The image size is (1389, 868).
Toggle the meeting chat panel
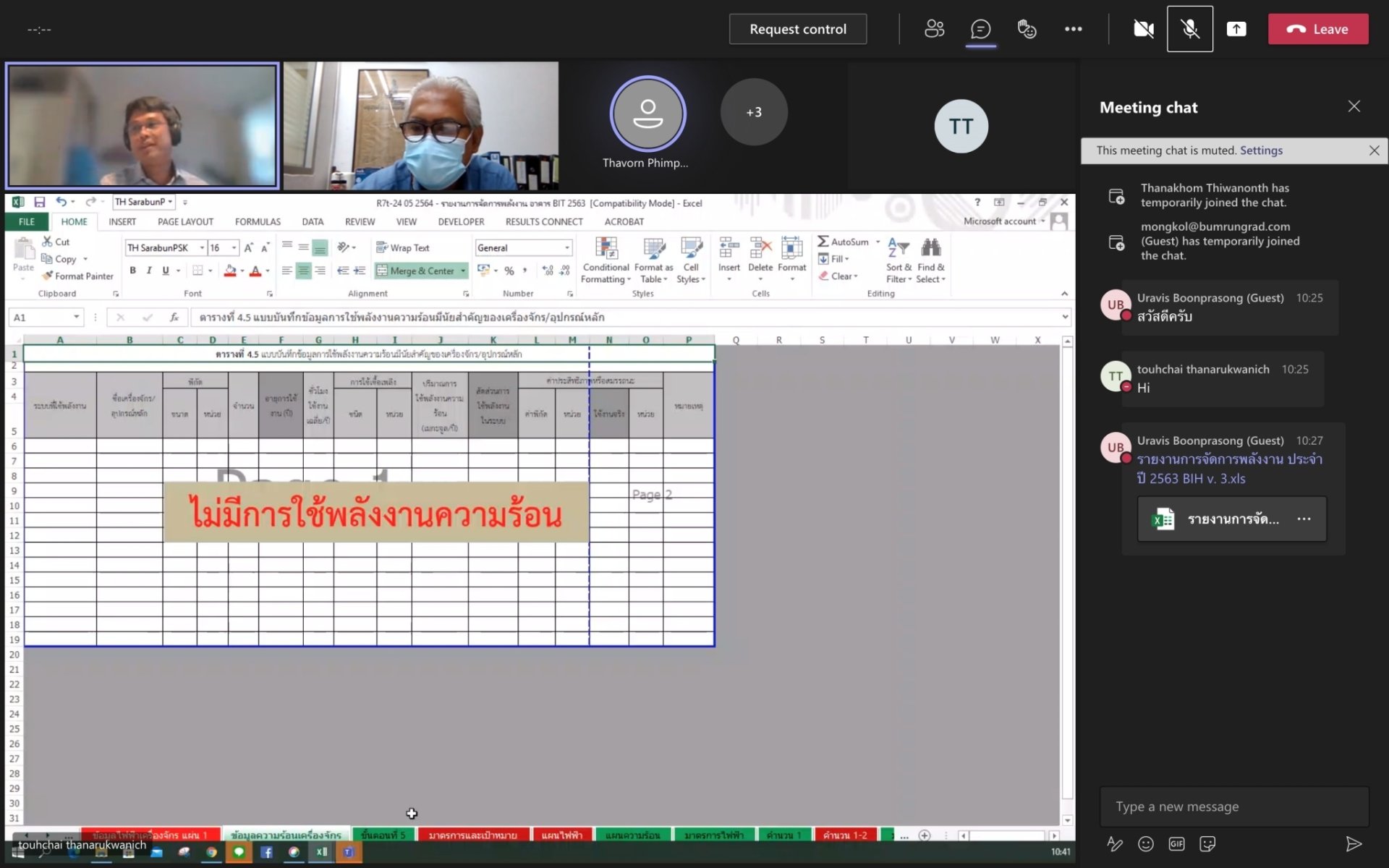tap(980, 29)
